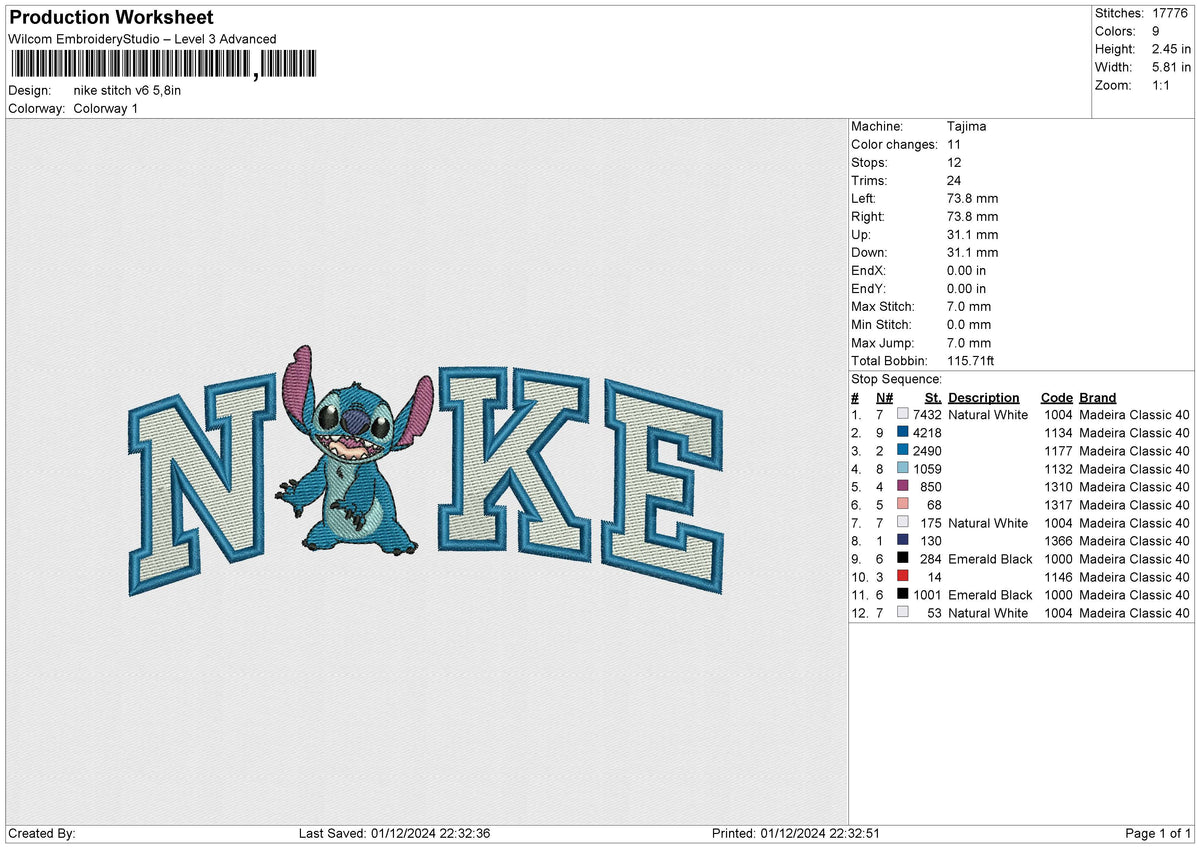Toggle the Code column header

tap(1056, 397)
